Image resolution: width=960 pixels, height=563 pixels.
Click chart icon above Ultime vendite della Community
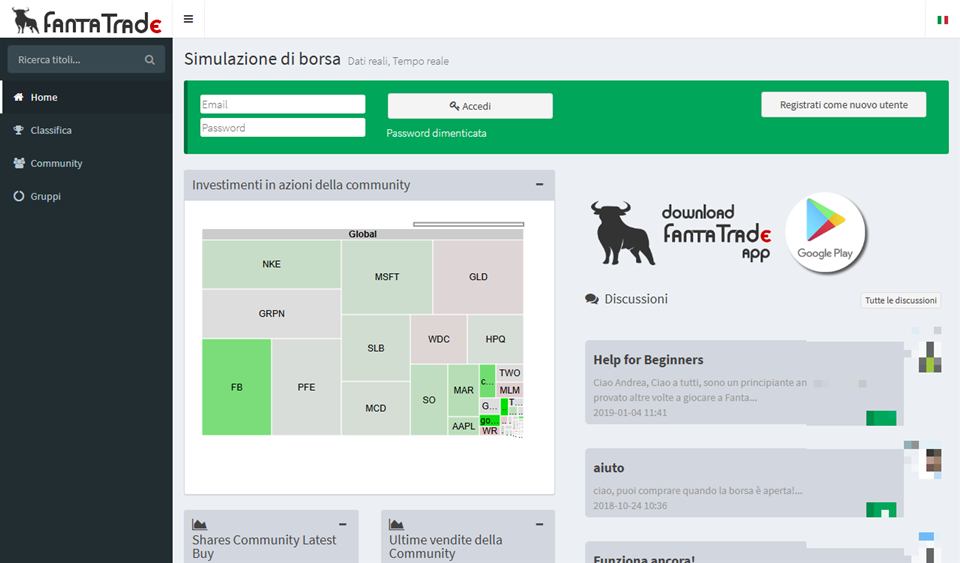[397, 524]
